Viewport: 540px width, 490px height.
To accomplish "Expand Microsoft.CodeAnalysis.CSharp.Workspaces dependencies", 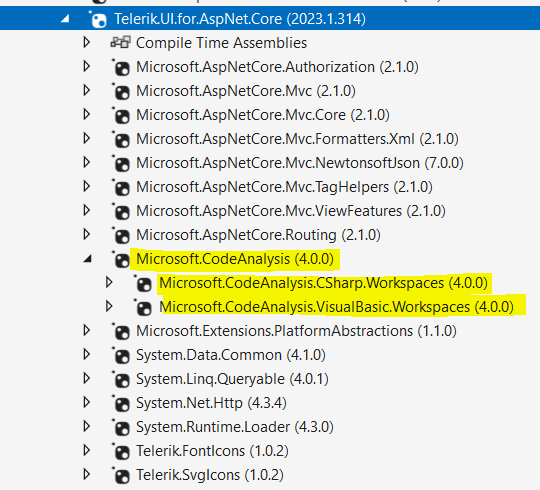I will click(109, 282).
